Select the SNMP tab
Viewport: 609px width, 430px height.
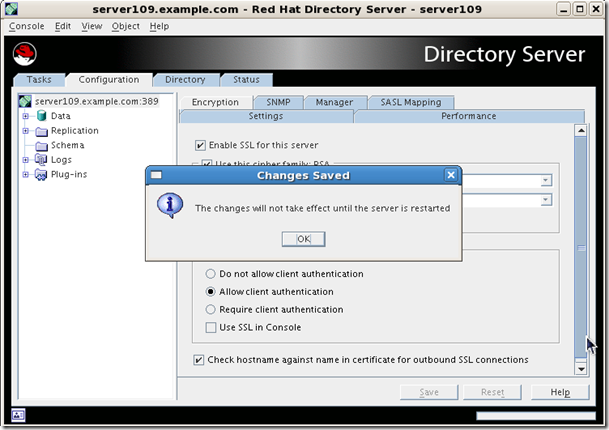click(x=278, y=102)
